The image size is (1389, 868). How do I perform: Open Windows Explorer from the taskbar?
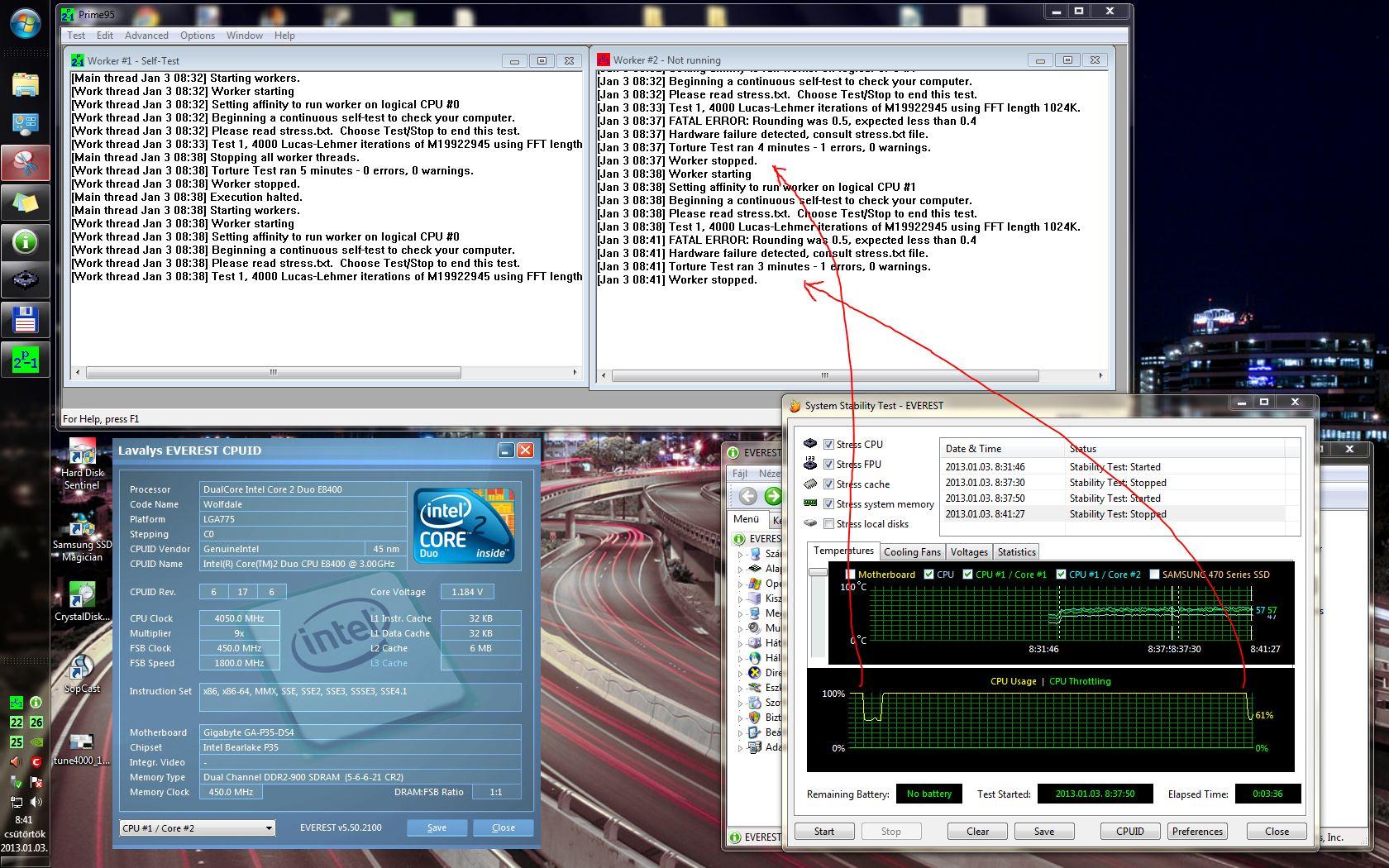coord(25,85)
